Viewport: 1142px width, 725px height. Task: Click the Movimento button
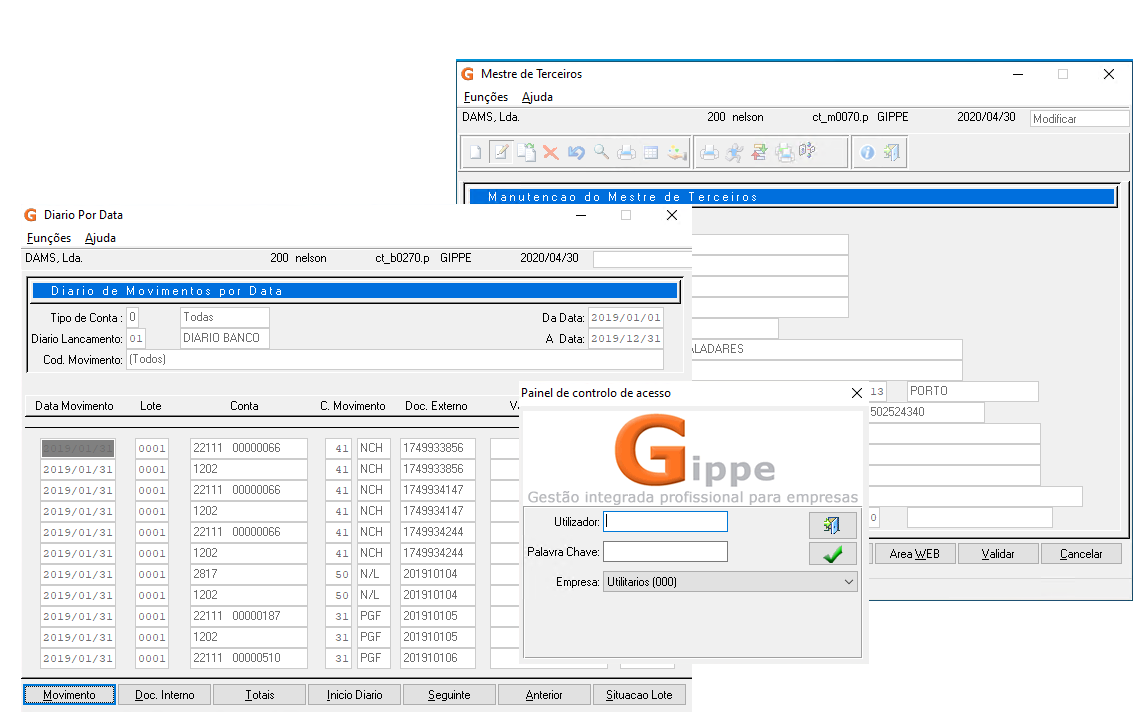(69, 695)
